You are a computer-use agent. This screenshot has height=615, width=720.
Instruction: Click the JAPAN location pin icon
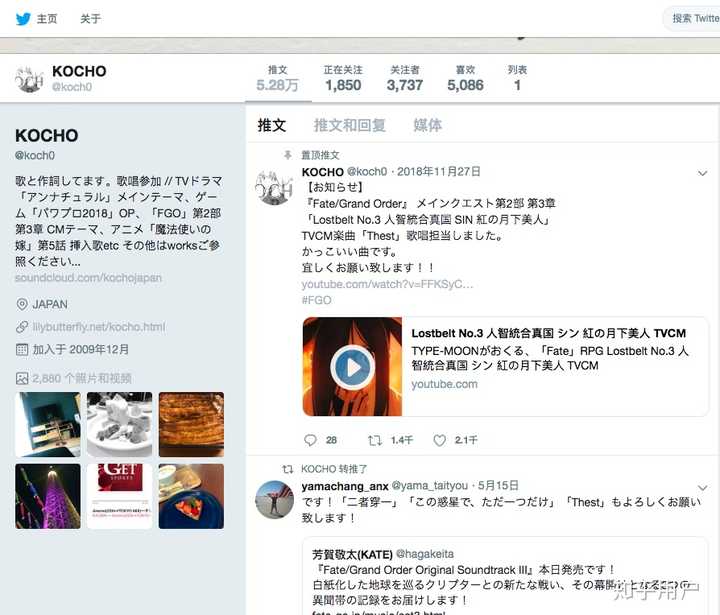(22, 304)
